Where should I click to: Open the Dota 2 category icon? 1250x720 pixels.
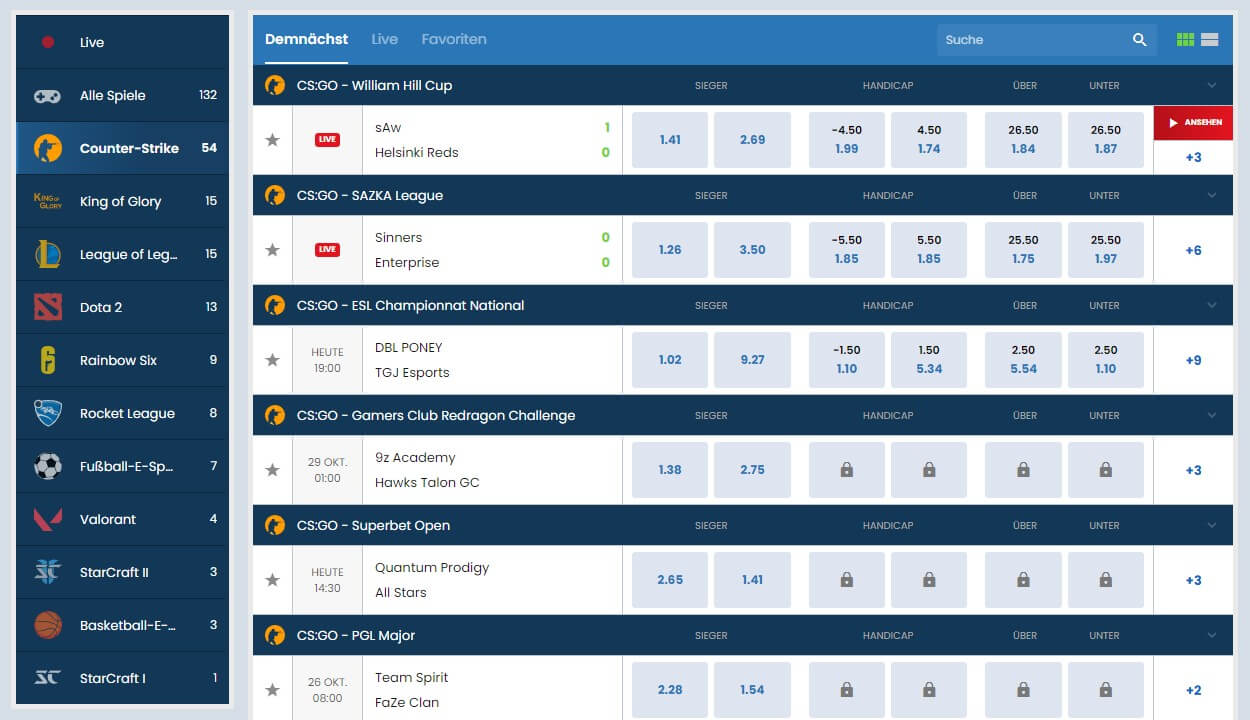[47, 307]
